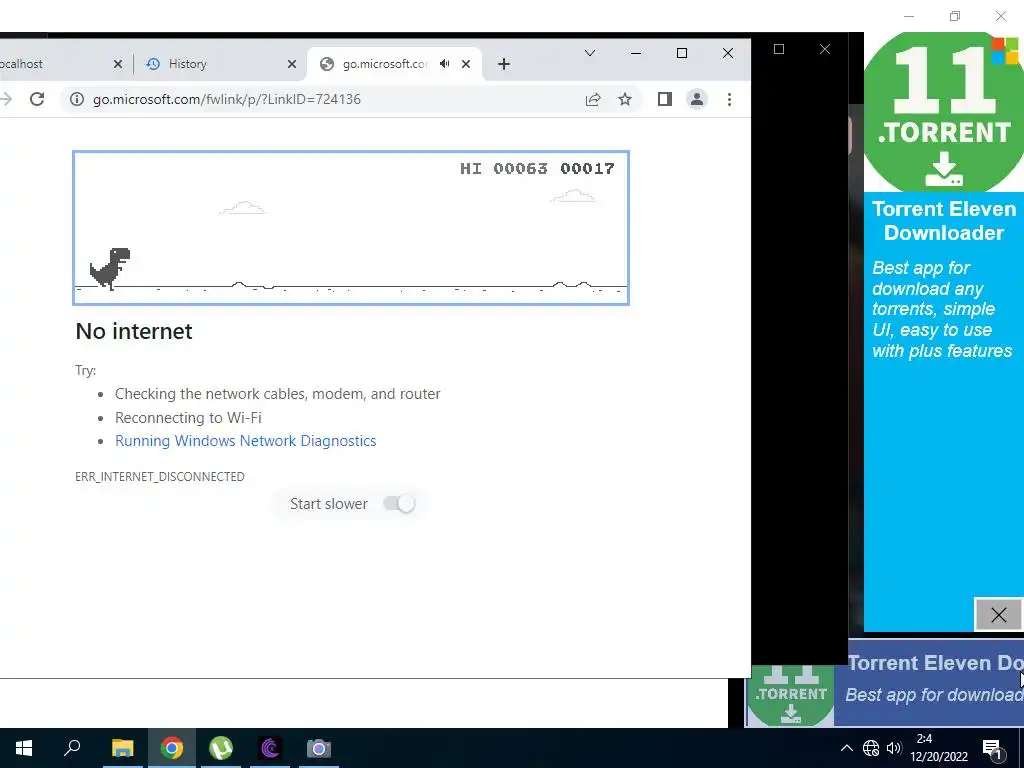Viewport: 1024px width, 768px height.
Task: Open taskbar search
Action: click(x=72, y=748)
